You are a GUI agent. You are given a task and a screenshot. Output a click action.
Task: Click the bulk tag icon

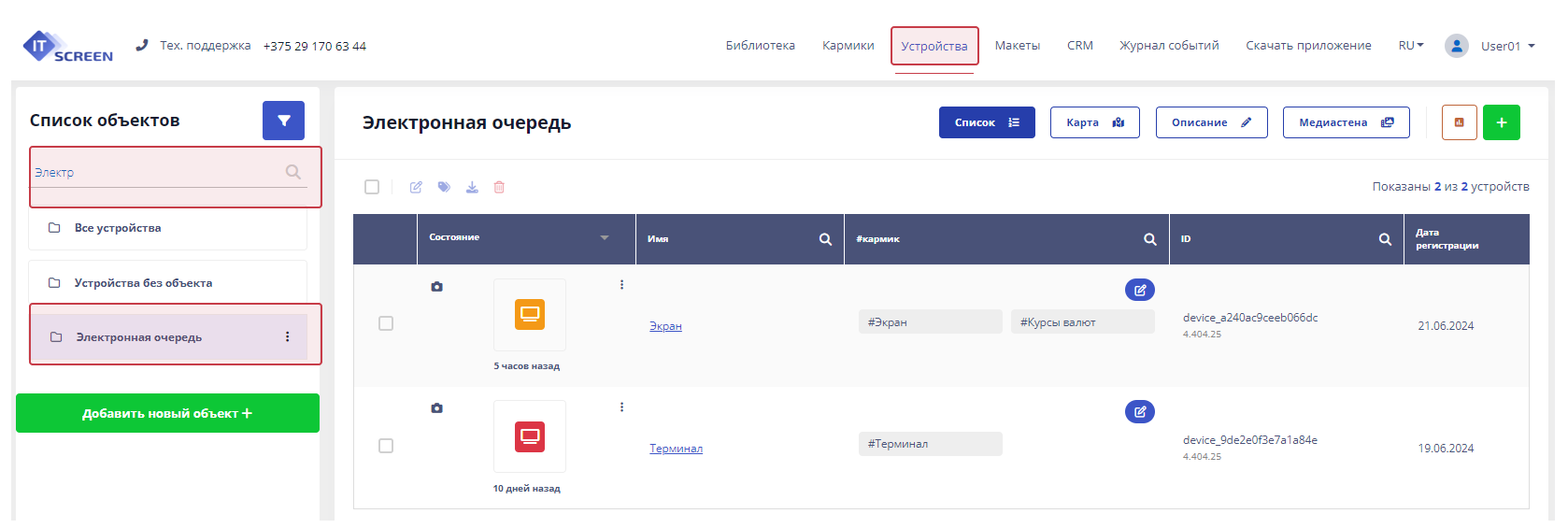[444, 187]
